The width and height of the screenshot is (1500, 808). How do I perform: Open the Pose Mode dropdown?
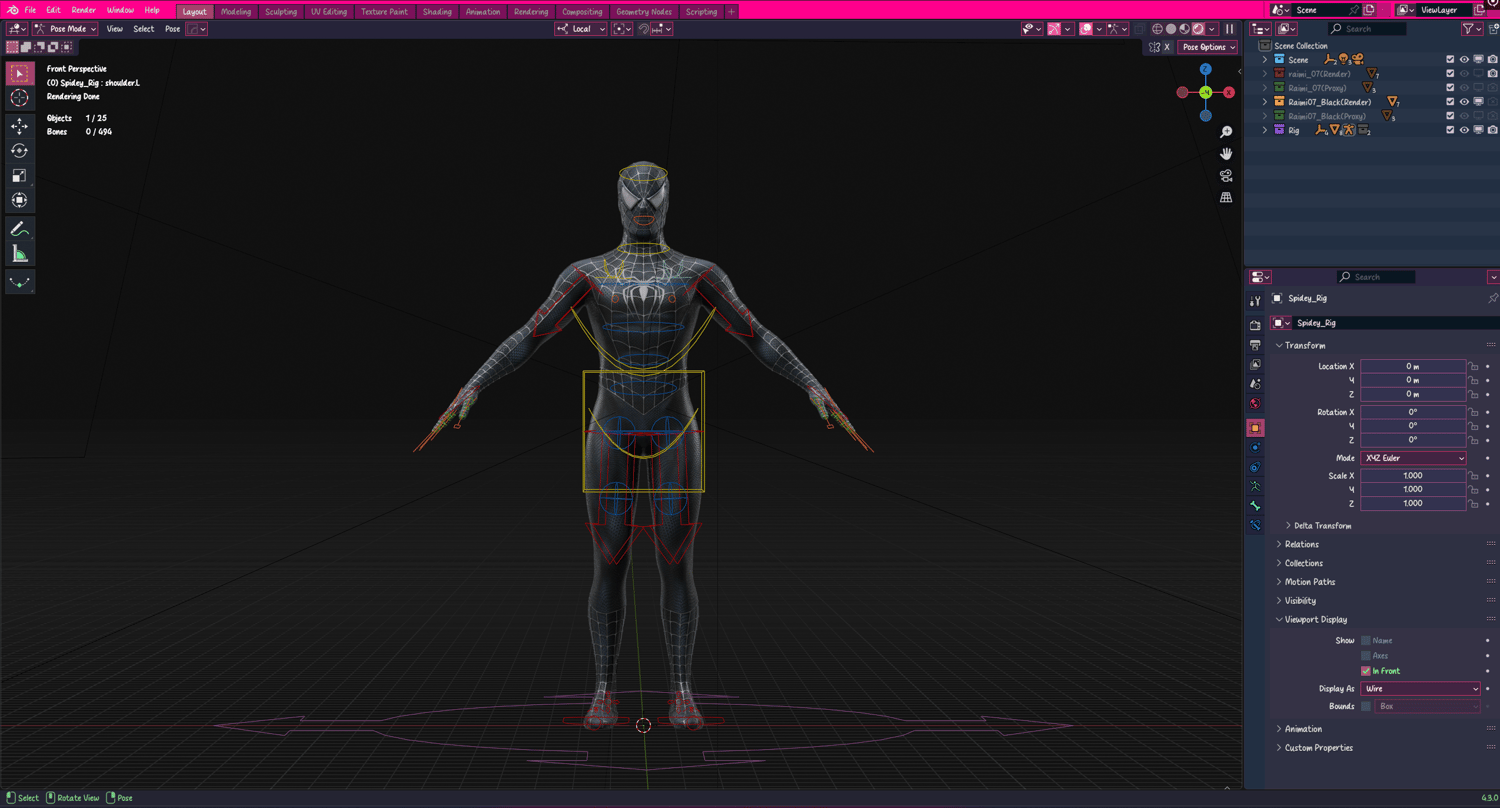point(66,29)
